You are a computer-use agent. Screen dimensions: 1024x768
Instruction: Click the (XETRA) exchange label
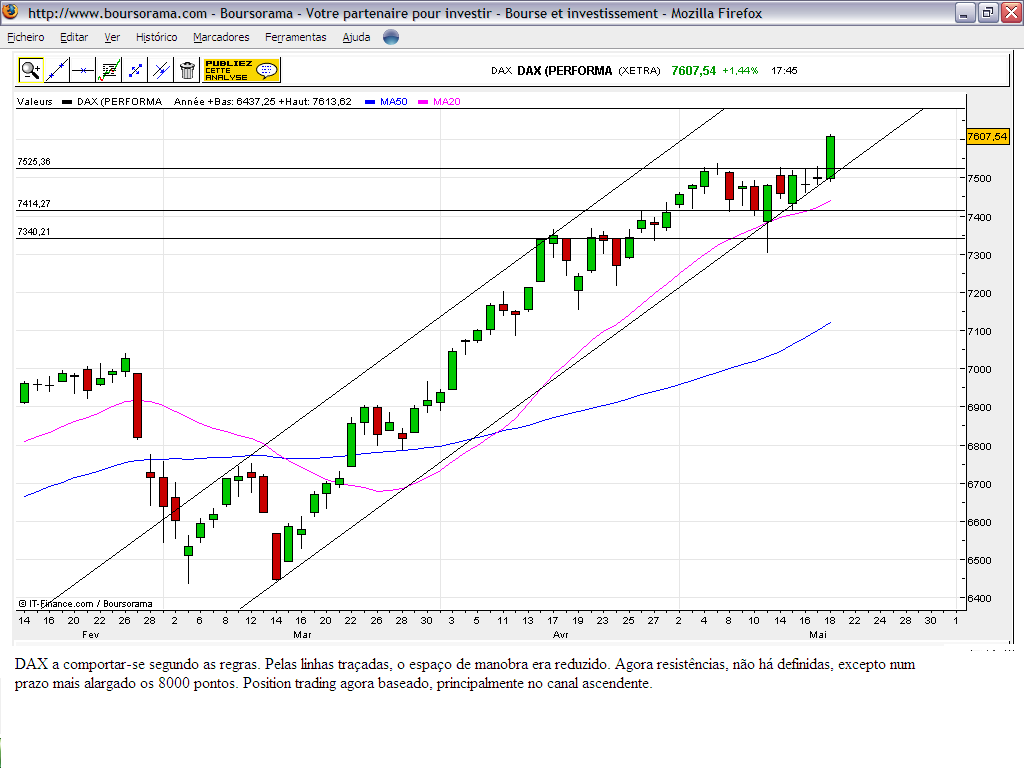point(639,71)
